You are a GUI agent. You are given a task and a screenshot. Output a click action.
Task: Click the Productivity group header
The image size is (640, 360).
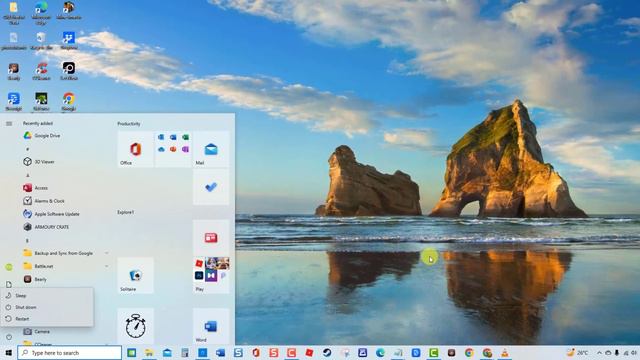point(129,124)
